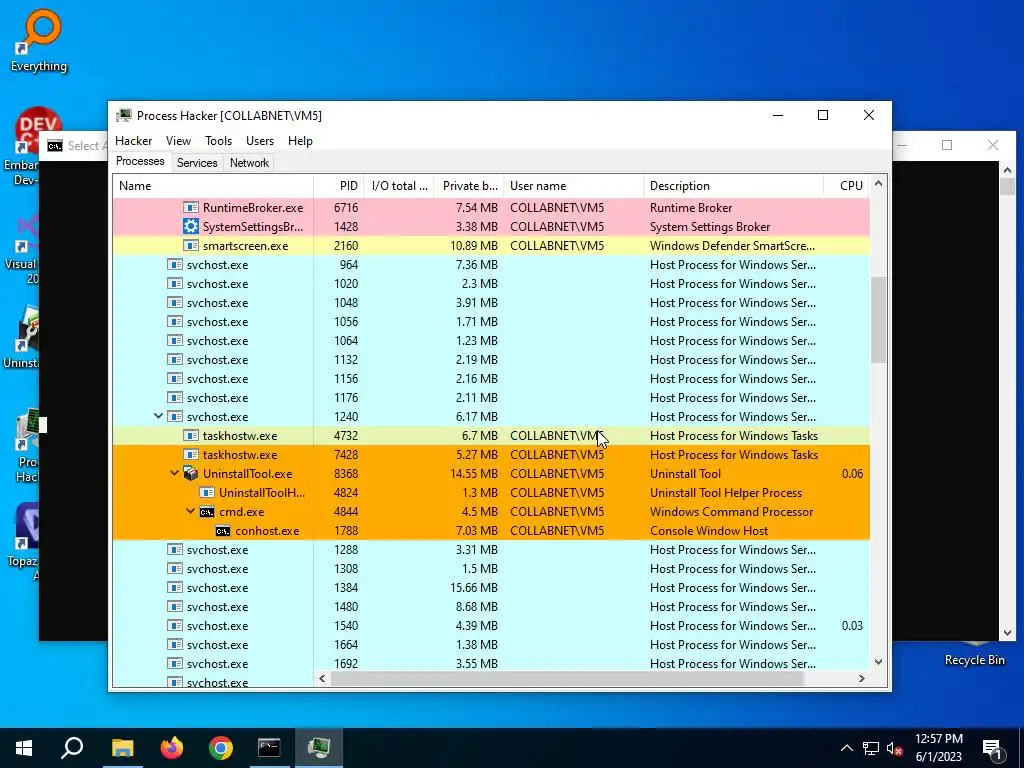
Task: Sort by Private bytes column header
Action: click(x=469, y=186)
